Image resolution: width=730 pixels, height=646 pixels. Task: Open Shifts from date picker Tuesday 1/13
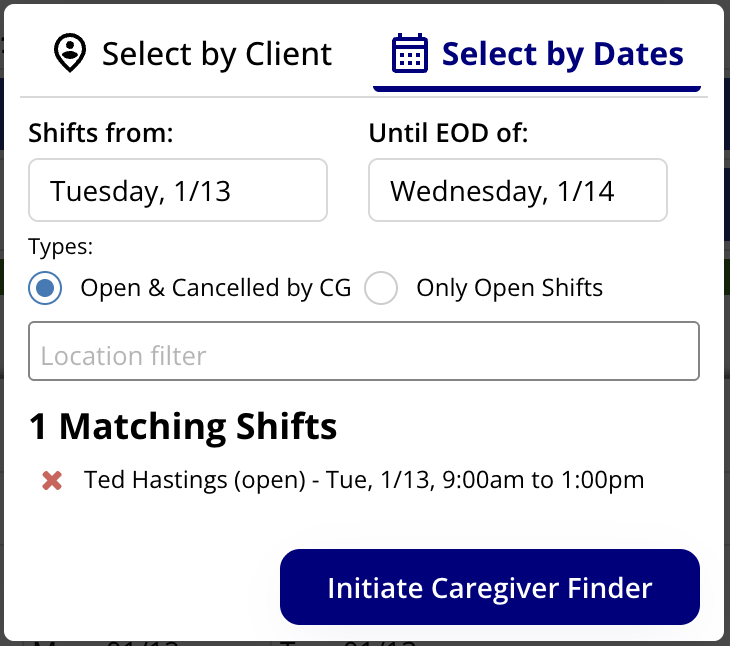[178, 190]
